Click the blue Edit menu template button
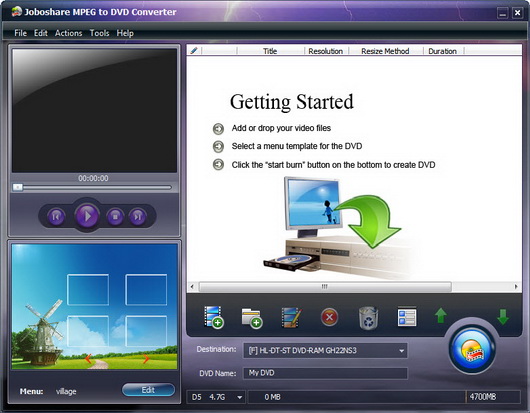 click(148, 390)
